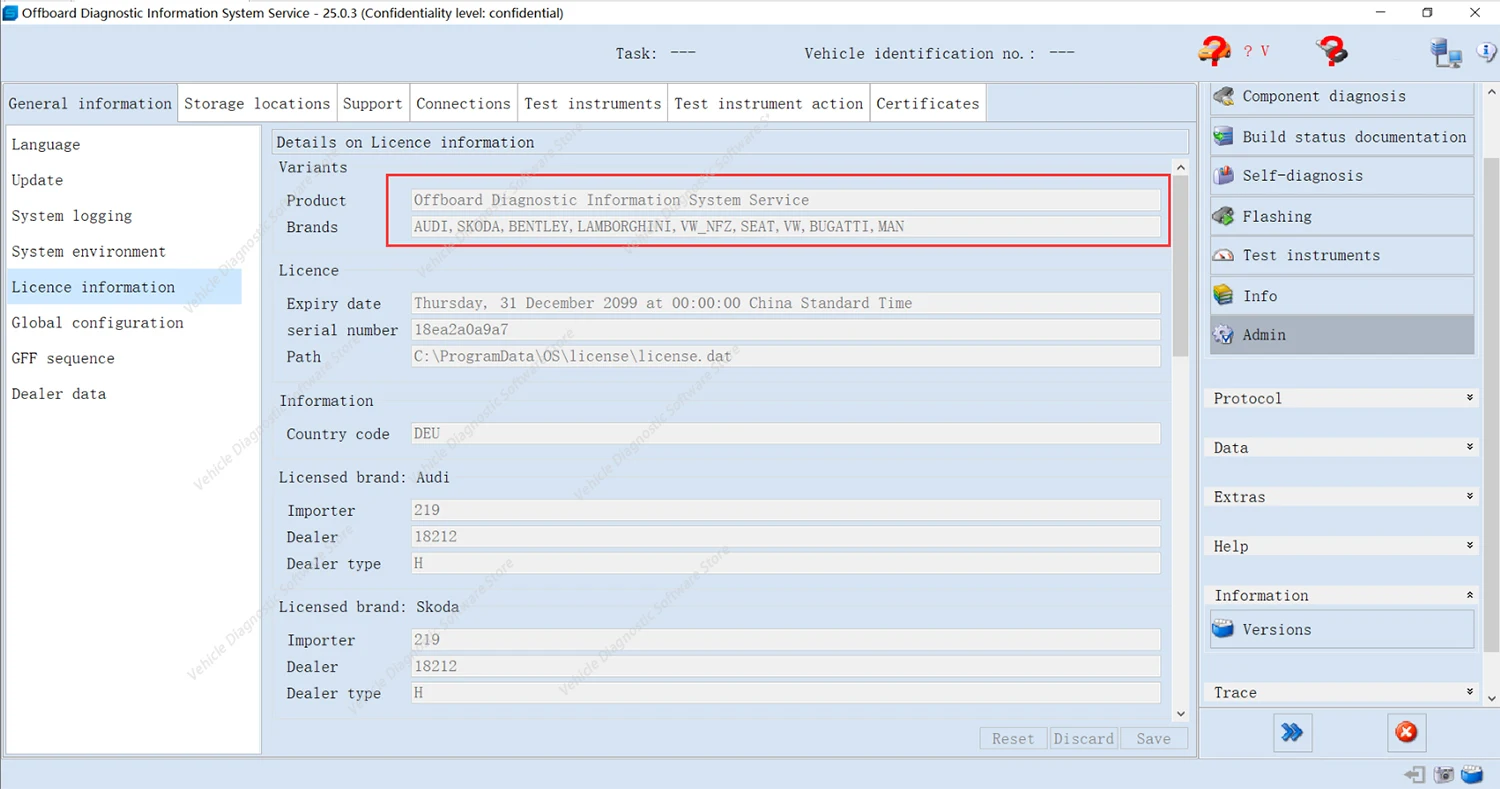Click the Audi Dealer field
Image resolution: width=1500 pixels, height=789 pixels.
[x=786, y=537]
